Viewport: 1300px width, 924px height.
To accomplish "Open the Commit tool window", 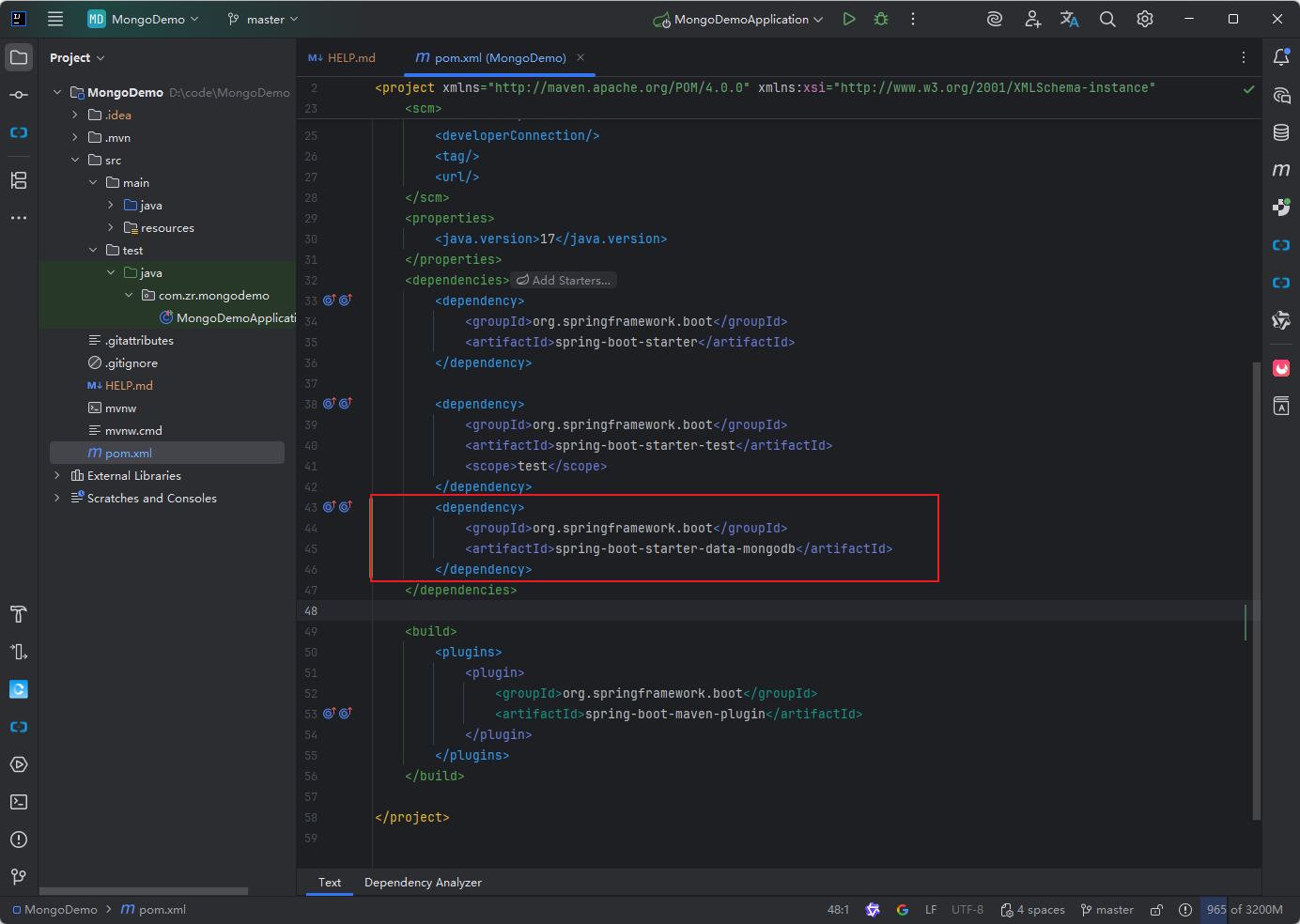I will [19, 95].
